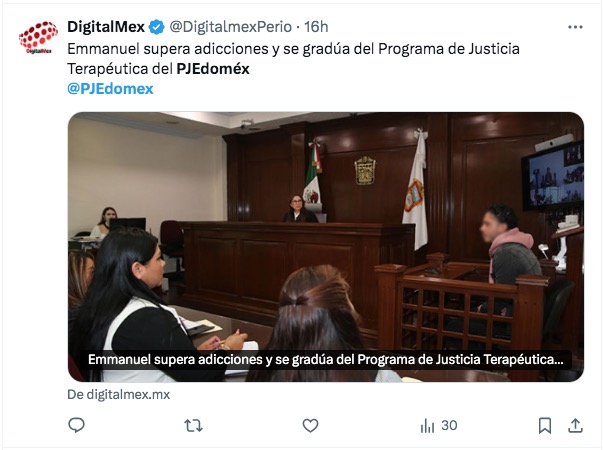
Task: Click the card headline caption overlay
Action: point(326,360)
